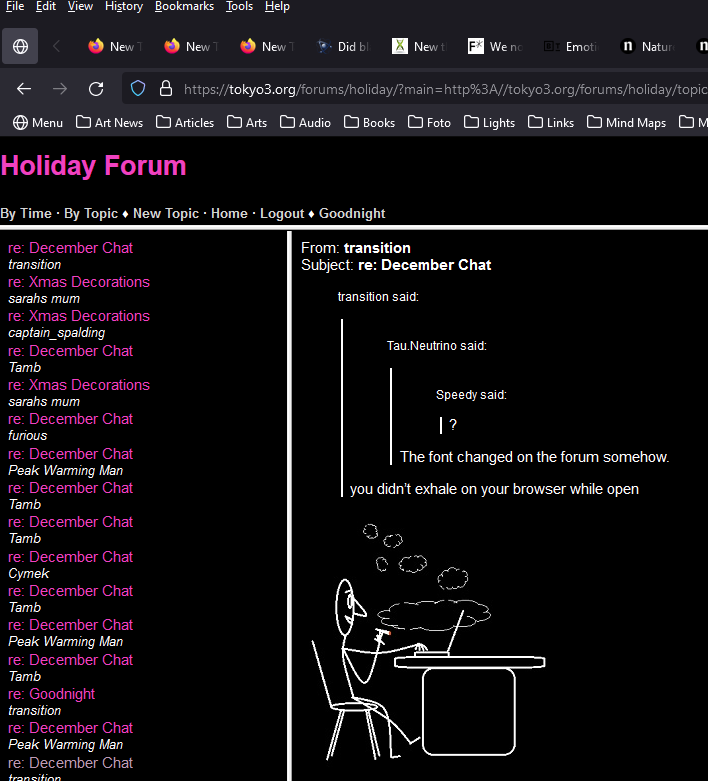Click the browser back arrow button
Image resolution: width=708 pixels, height=781 pixels.
[24, 88]
